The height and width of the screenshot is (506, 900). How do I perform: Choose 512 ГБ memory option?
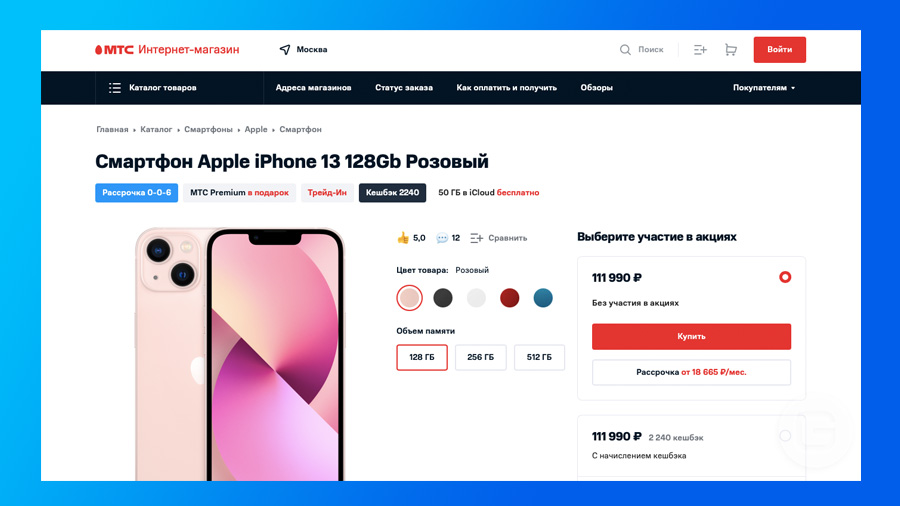tap(539, 357)
